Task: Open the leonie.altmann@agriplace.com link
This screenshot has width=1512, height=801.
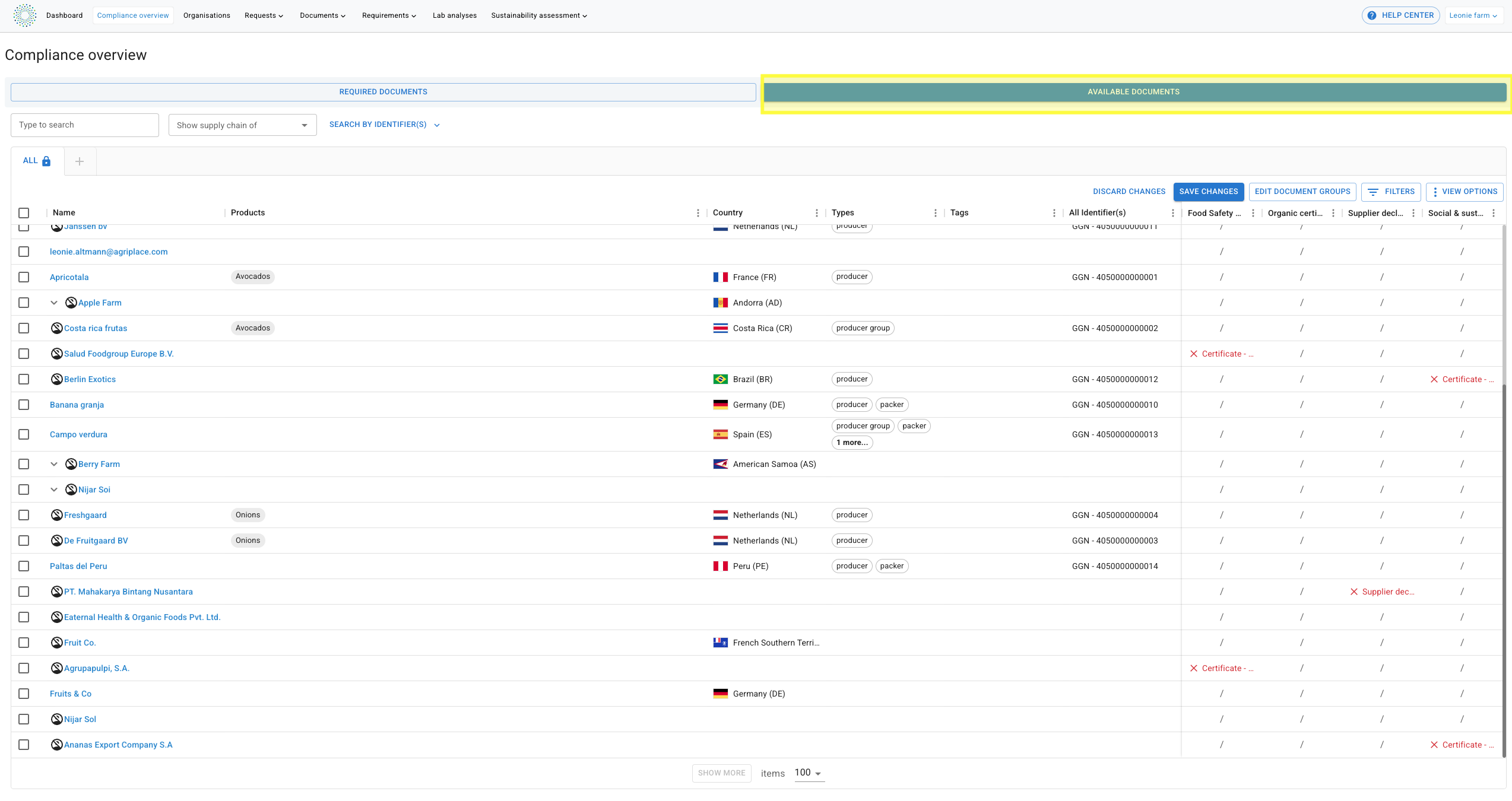Action: [109, 252]
